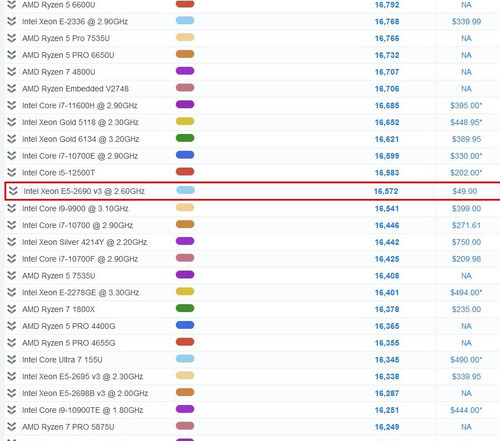
Task: Click the $389.95 price
Action: point(466,139)
